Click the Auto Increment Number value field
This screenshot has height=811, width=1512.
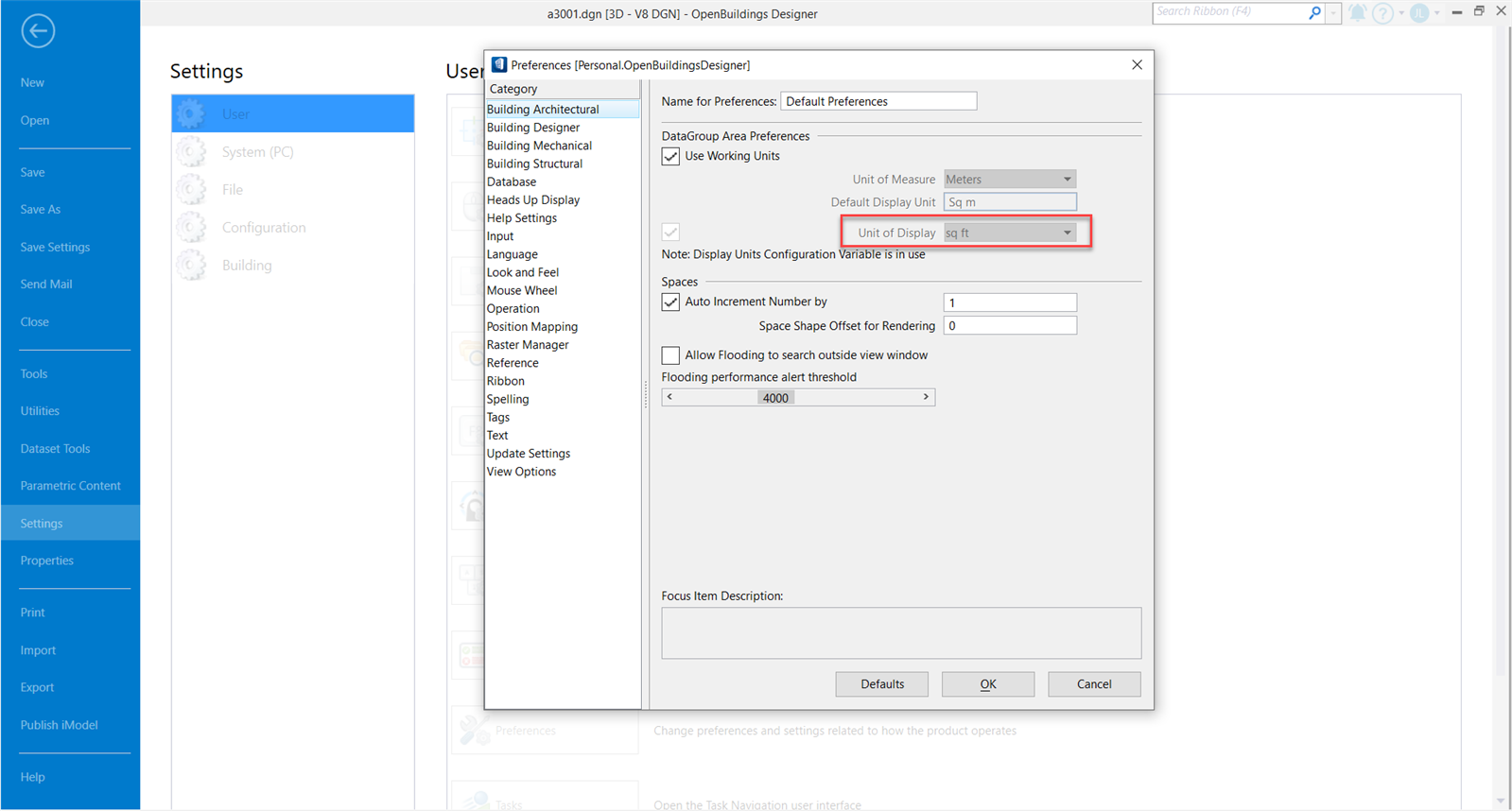(x=1010, y=302)
